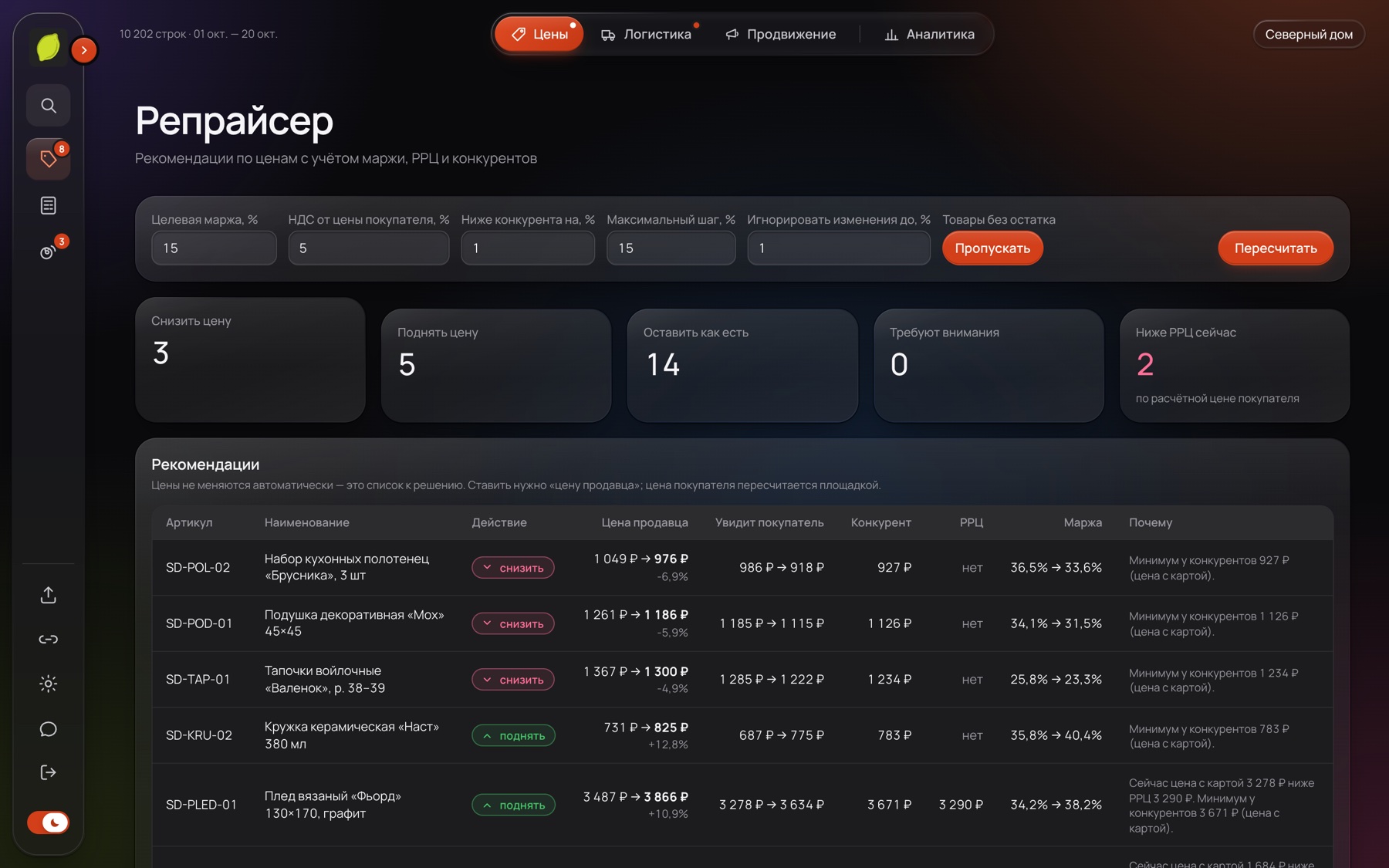Click the снизить badge for SD-POD-01
Viewport: 1389px width, 868px height.
(x=513, y=623)
